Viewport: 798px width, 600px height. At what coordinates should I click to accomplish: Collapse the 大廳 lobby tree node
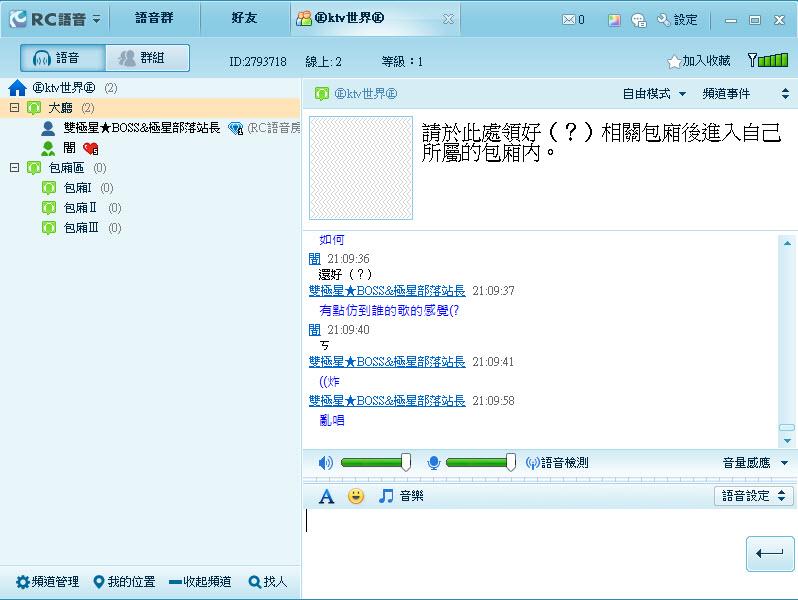[x=15, y=108]
